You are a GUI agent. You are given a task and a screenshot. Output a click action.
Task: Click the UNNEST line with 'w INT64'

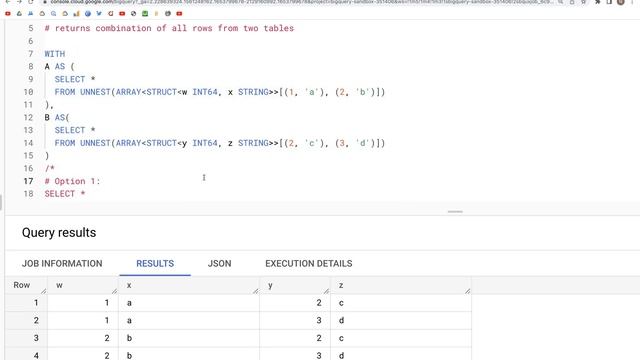[x=220, y=92]
